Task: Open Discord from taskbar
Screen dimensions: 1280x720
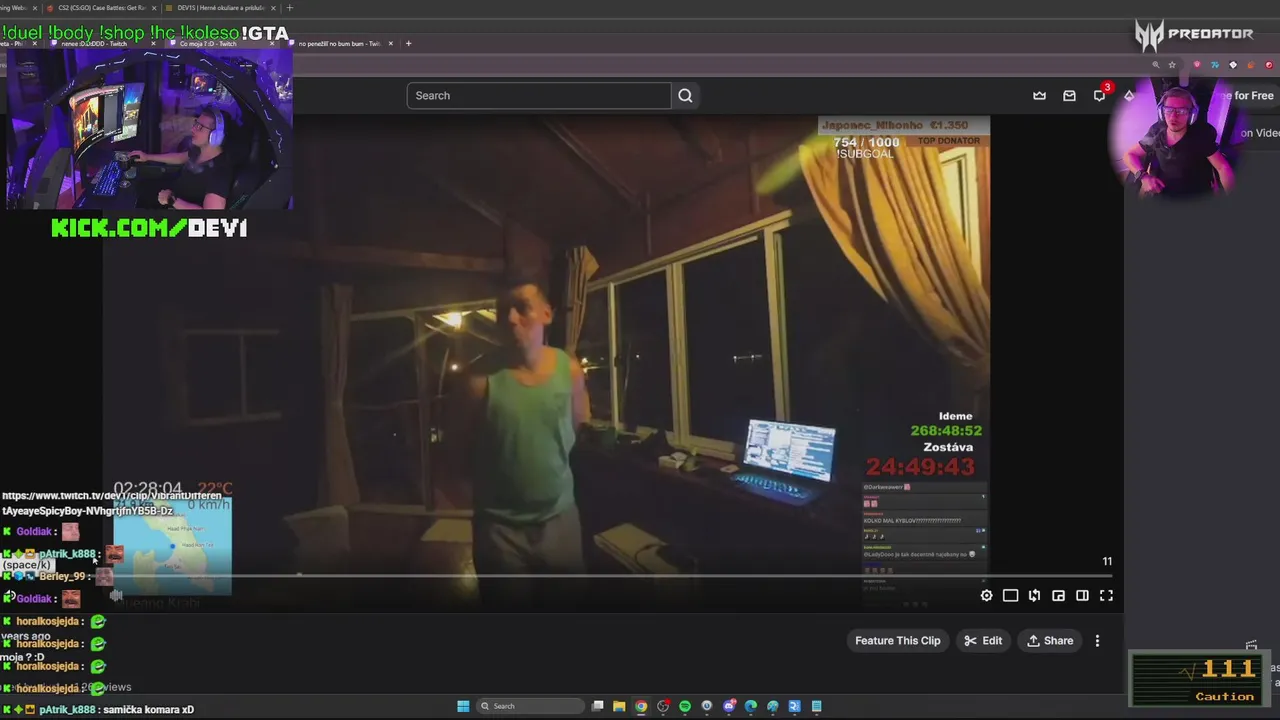Action: (729, 706)
